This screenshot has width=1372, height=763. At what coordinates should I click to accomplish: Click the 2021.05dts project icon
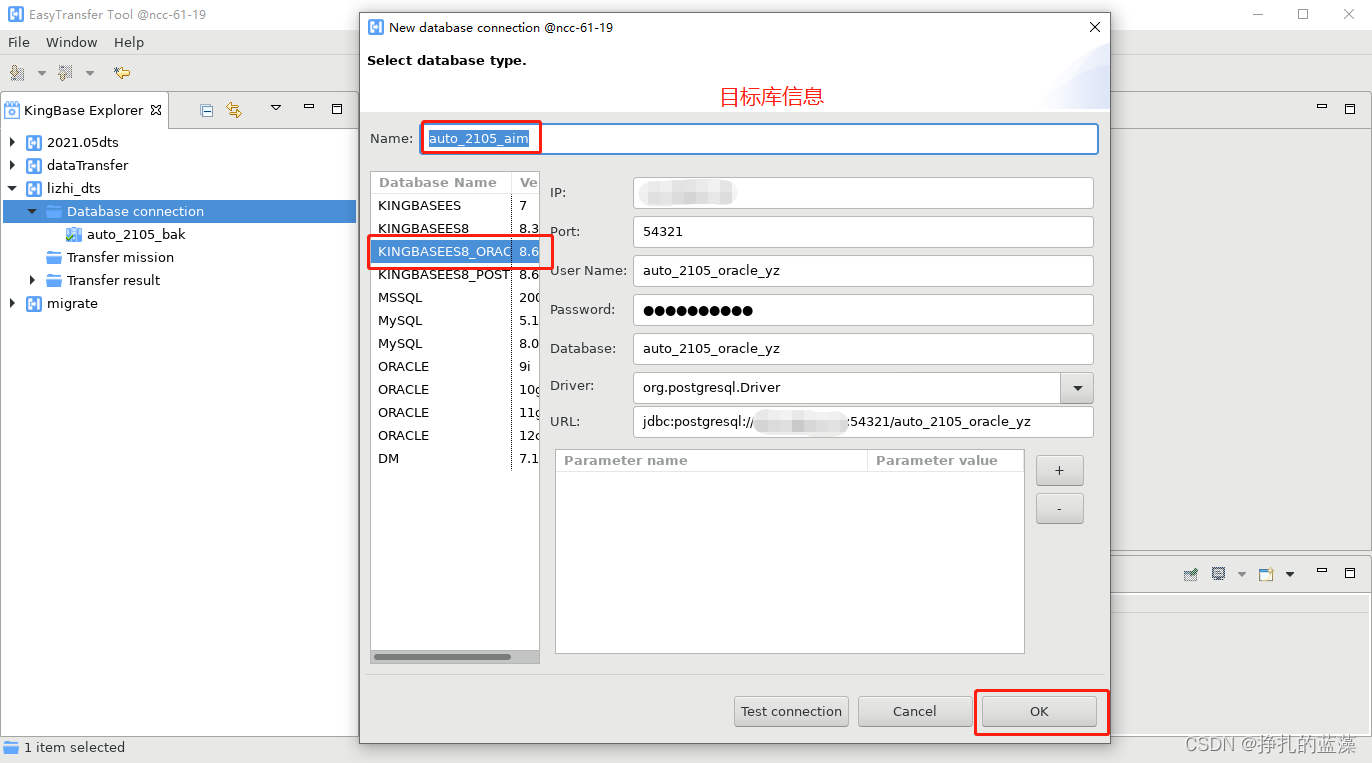34,142
